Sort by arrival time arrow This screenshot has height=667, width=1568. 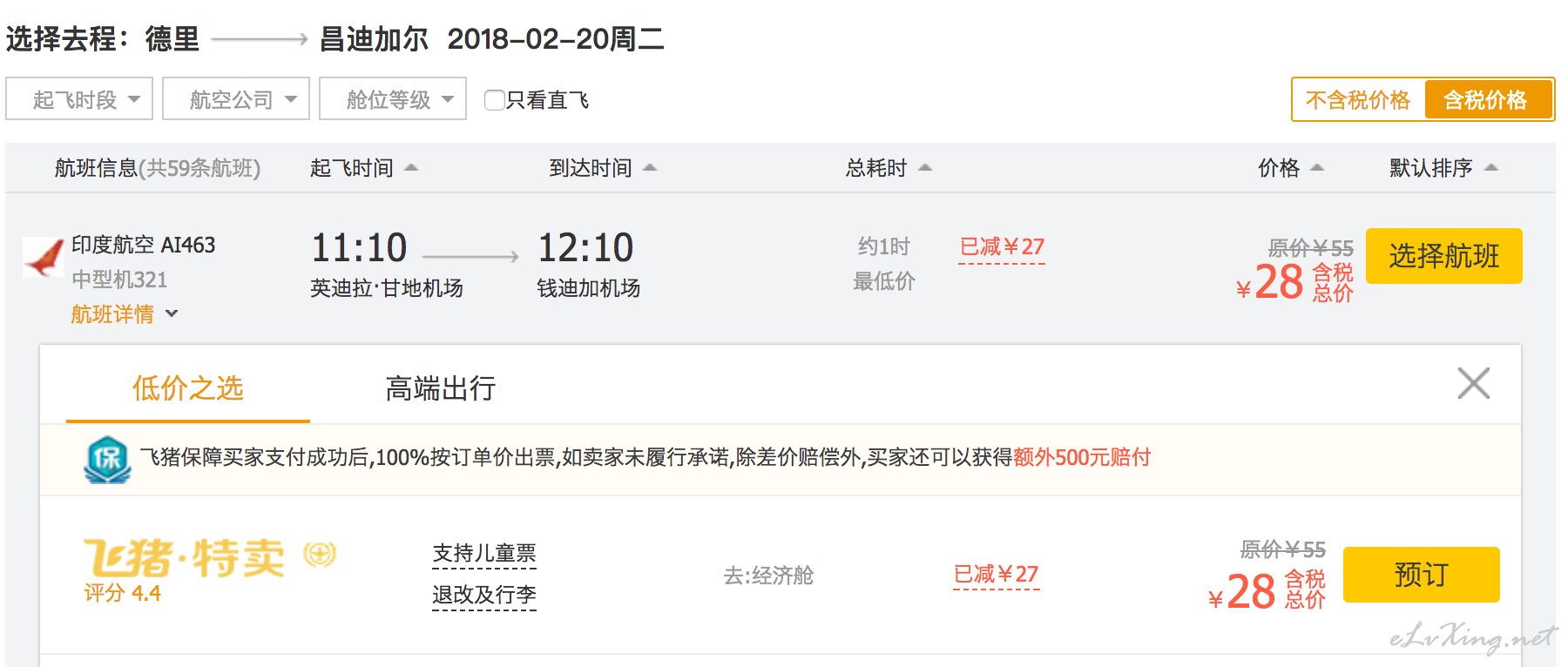click(x=650, y=167)
